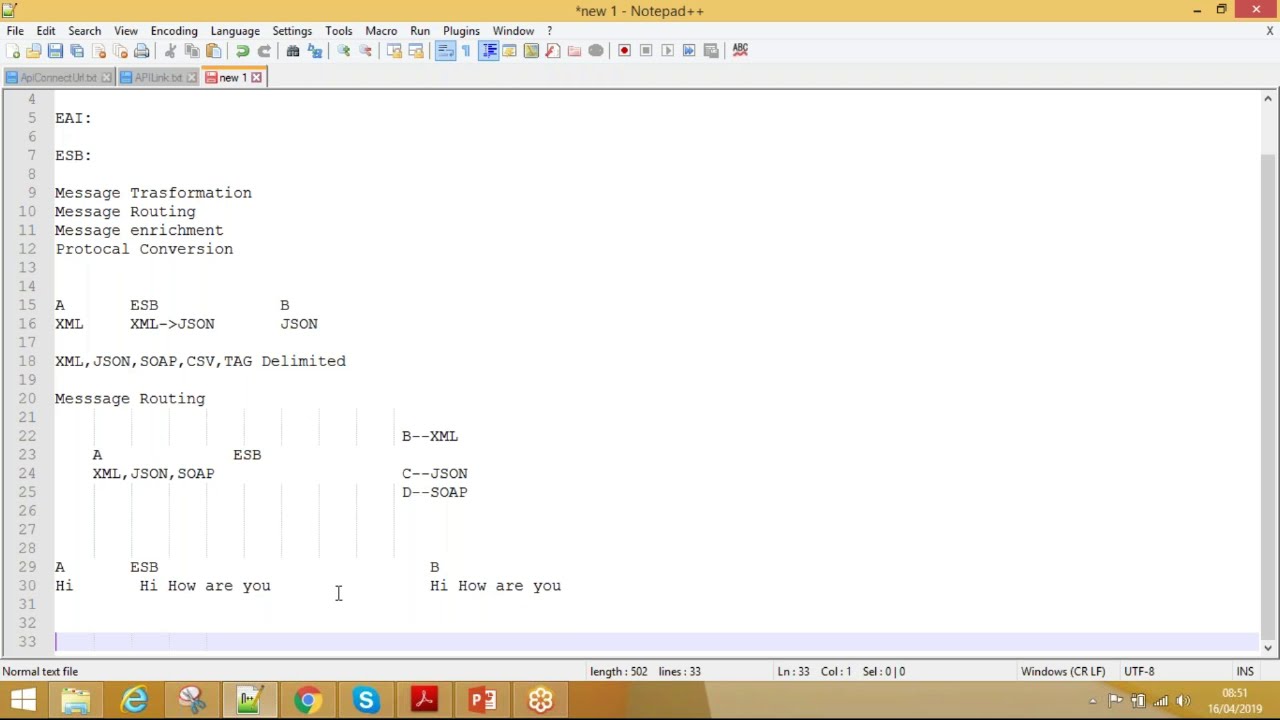Click the scrollbar up arrow in the editor

[x=1268, y=98]
